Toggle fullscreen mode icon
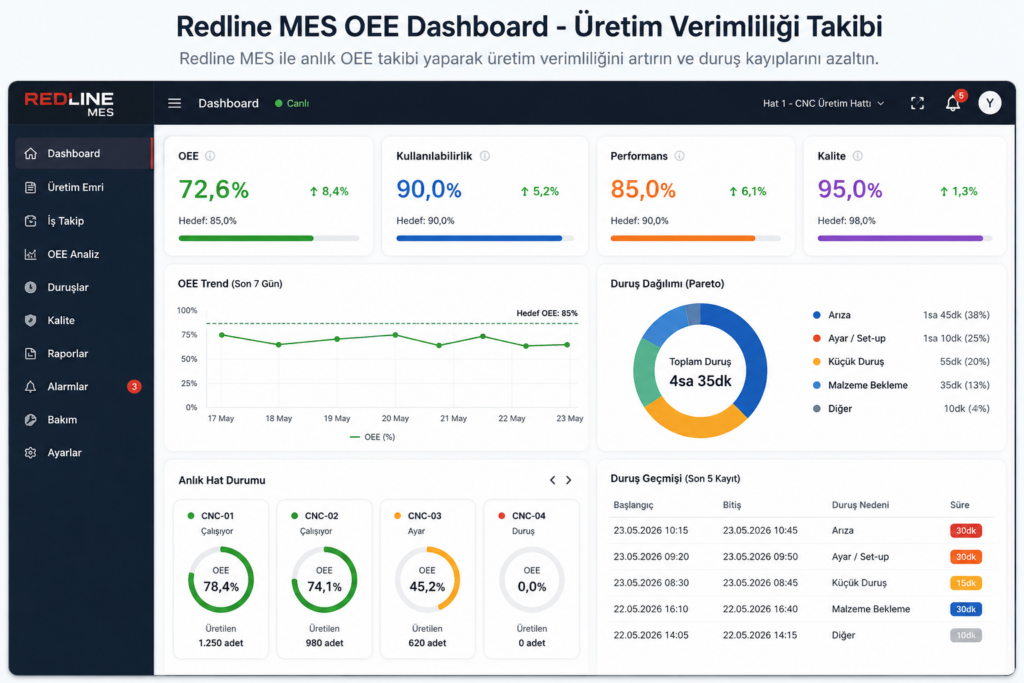This screenshot has height=683, width=1024. point(917,103)
